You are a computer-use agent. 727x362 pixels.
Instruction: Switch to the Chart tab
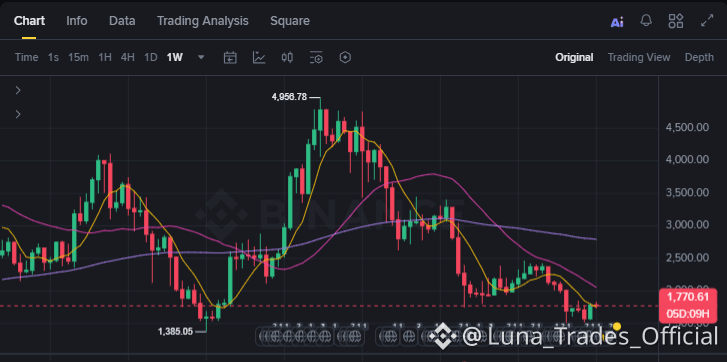[29, 21]
